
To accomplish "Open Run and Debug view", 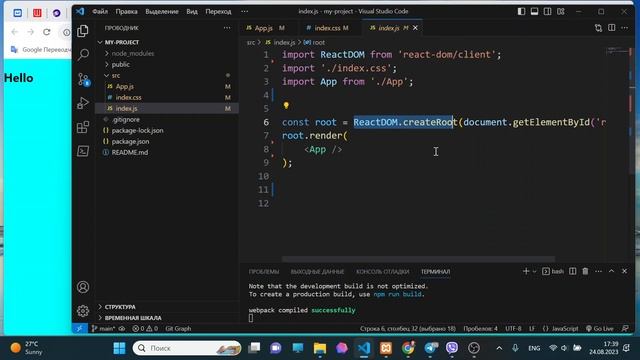I will pos(83,103).
